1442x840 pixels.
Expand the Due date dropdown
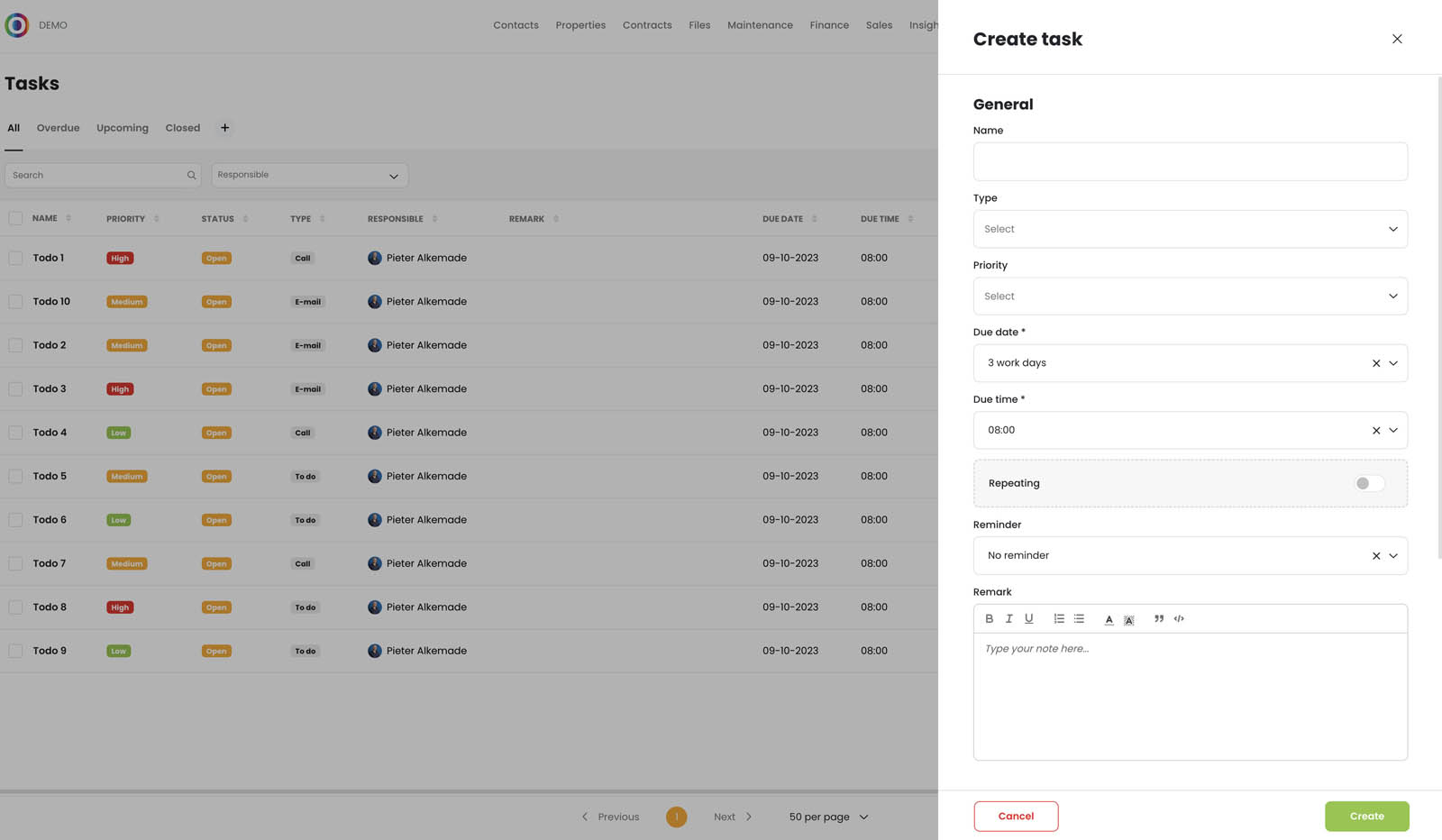click(1393, 363)
